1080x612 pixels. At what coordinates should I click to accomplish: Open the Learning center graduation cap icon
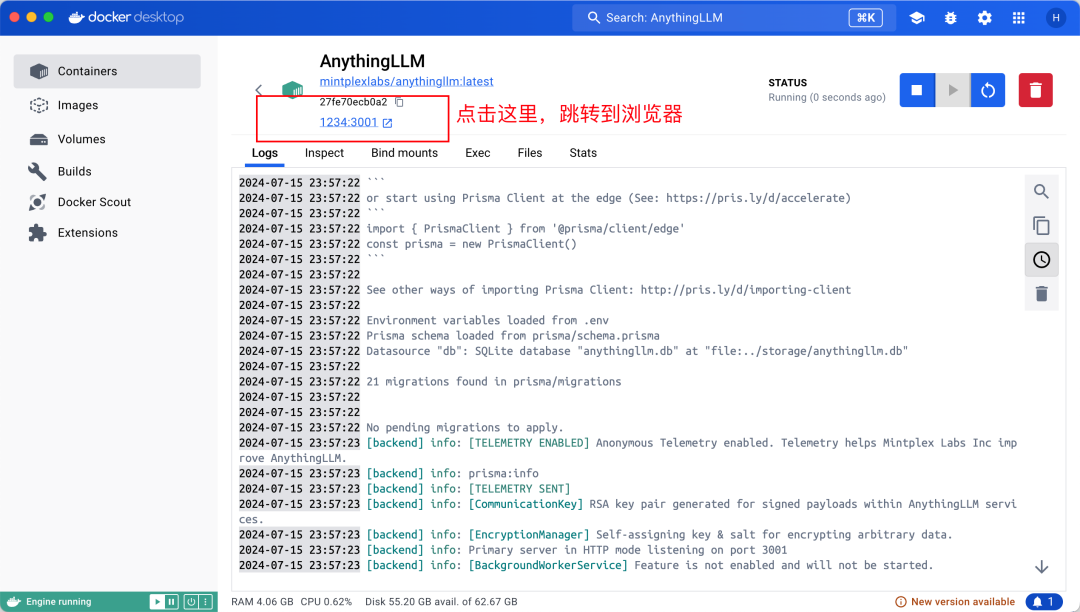[x=917, y=18]
